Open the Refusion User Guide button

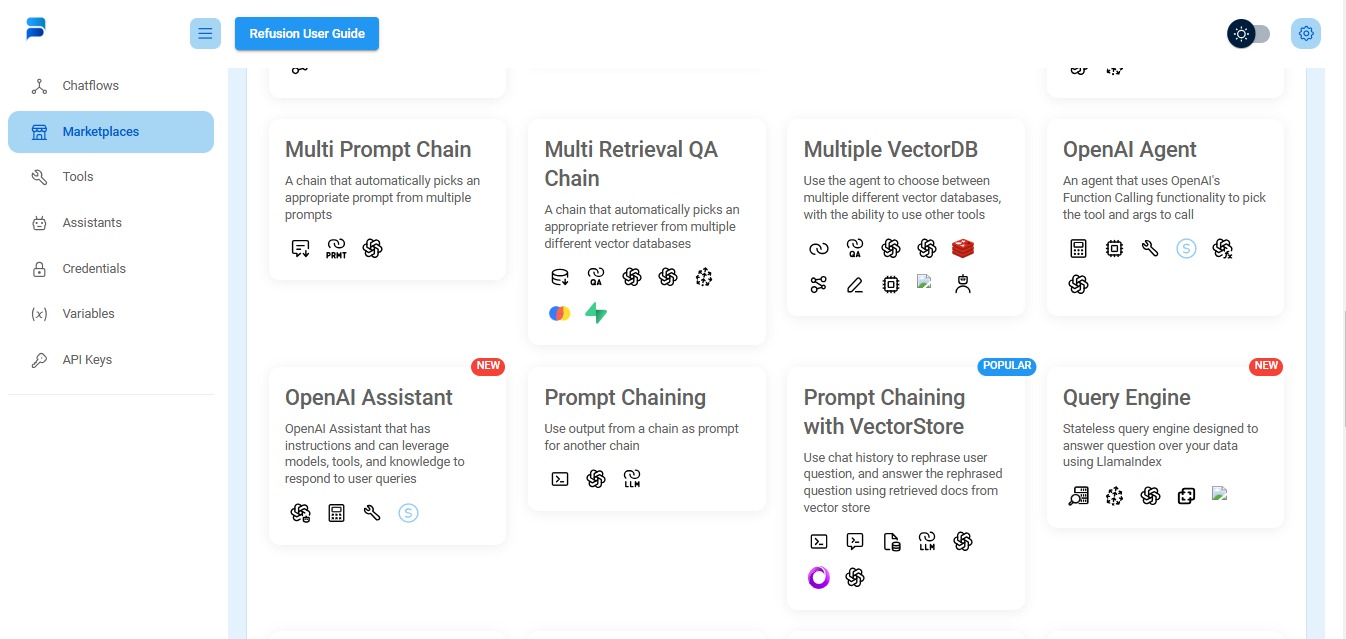point(307,33)
